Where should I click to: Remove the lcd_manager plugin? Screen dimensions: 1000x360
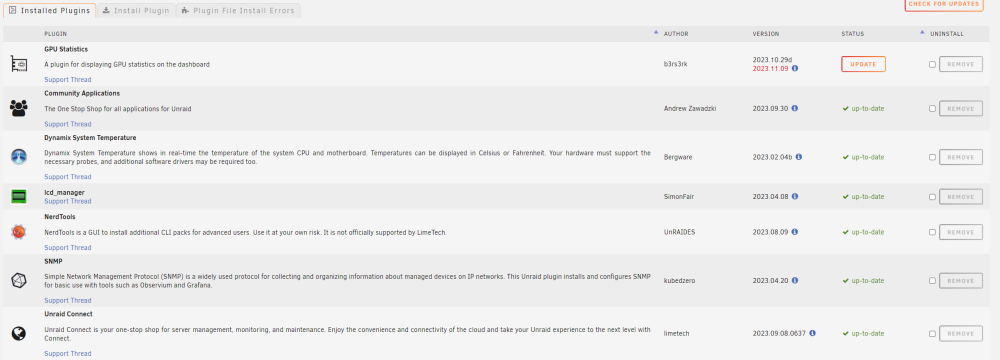[x=960, y=197]
